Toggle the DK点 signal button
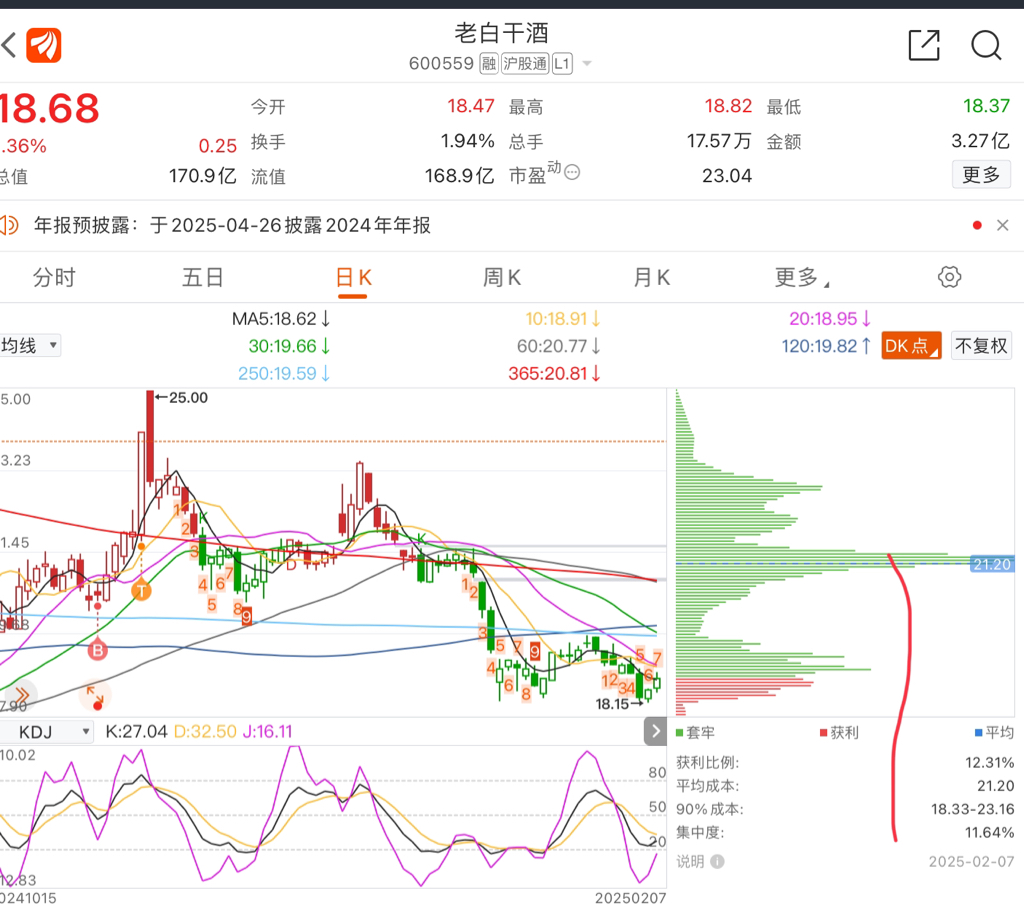This screenshot has height=907, width=1024. (x=911, y=345)
